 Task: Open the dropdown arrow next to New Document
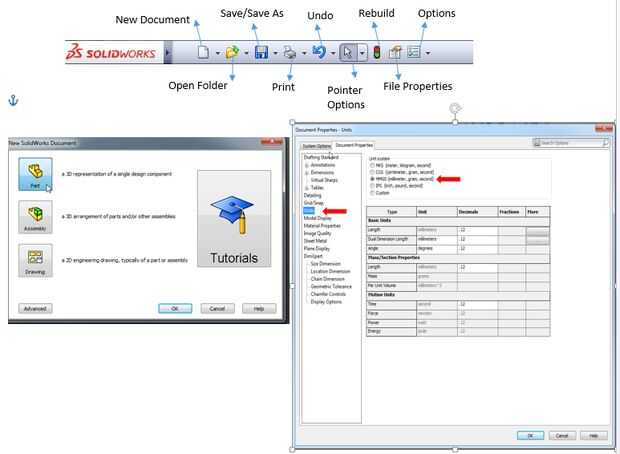(217, 53)
